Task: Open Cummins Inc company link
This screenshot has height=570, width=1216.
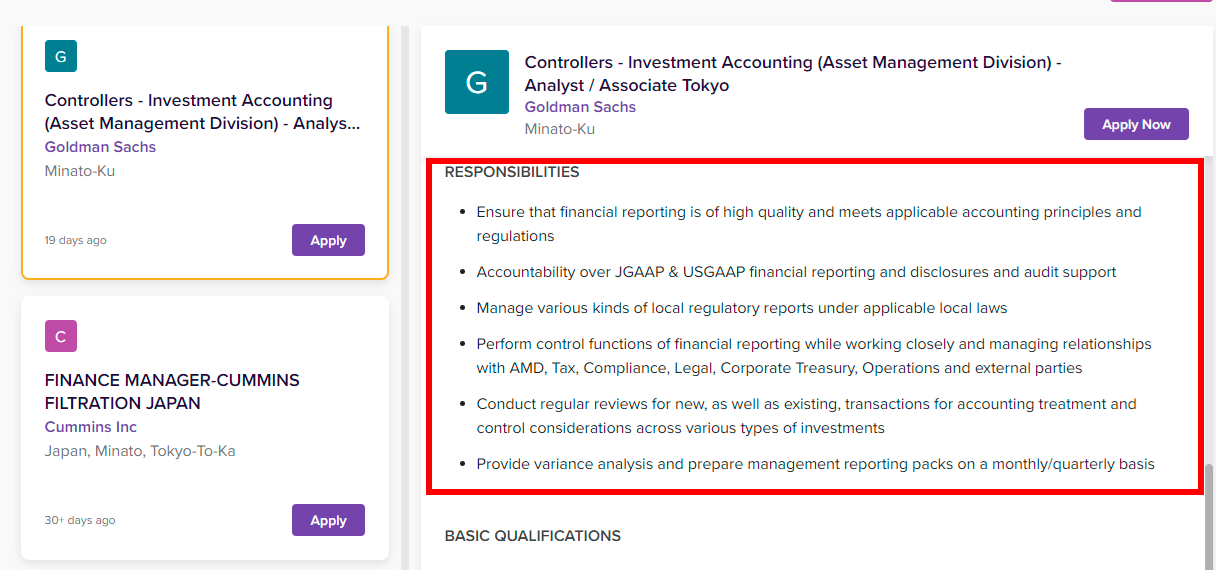Action: (x=91, y=427)
